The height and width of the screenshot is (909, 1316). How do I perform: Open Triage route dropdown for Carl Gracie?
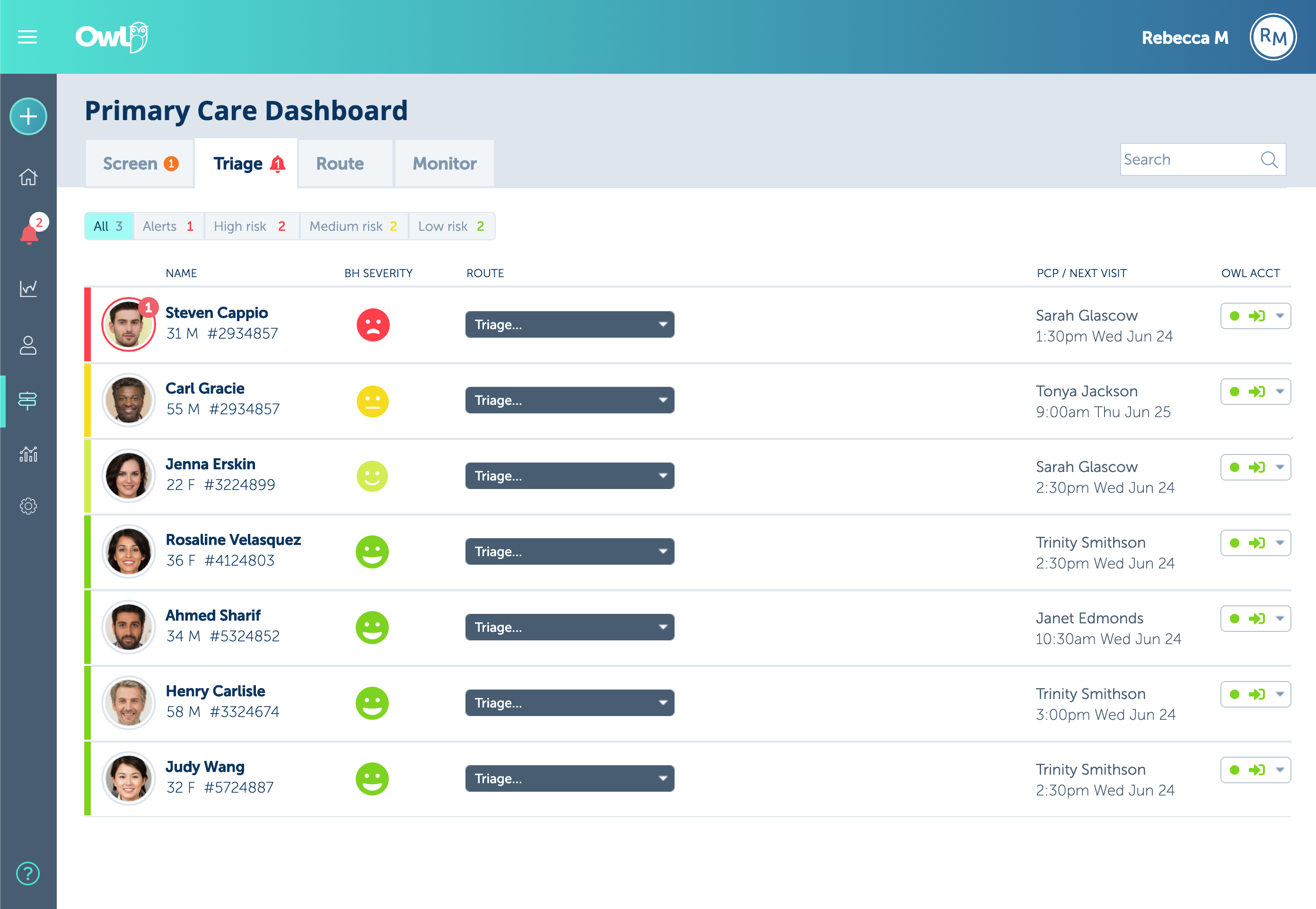570,401
